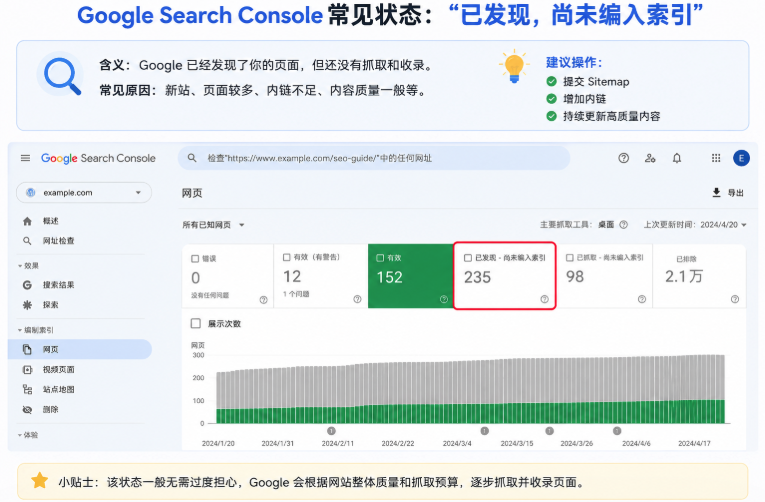Select the 已排除 2.1万 card

click(x=699, y=276)
